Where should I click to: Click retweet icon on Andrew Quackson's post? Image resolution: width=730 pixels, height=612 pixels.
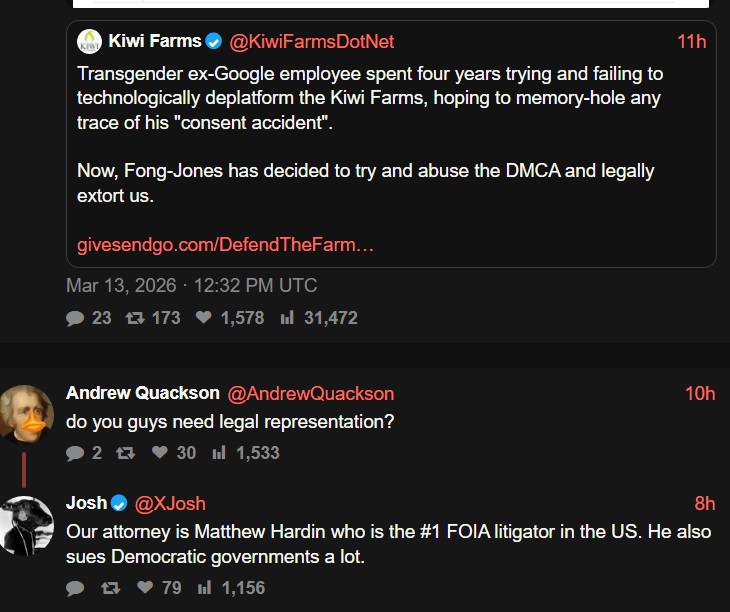[125, 453]
